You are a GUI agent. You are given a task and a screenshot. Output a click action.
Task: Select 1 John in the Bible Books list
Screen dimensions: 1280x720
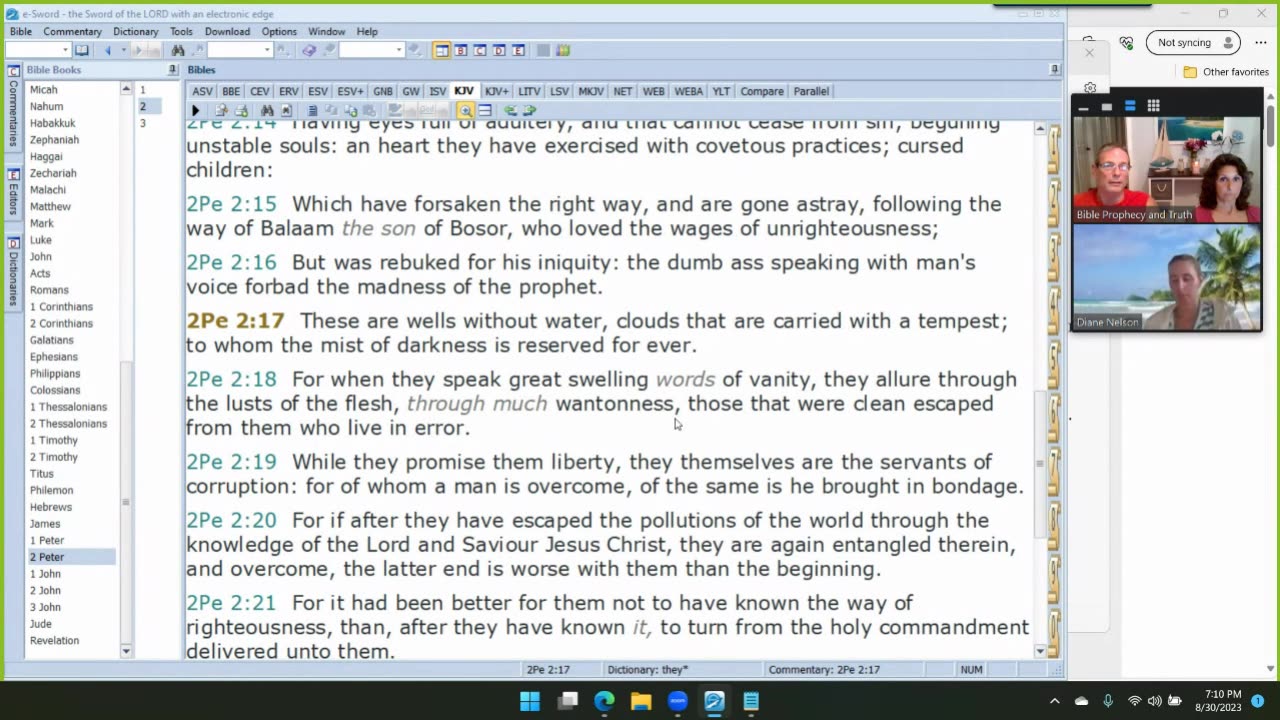point(45,574)
